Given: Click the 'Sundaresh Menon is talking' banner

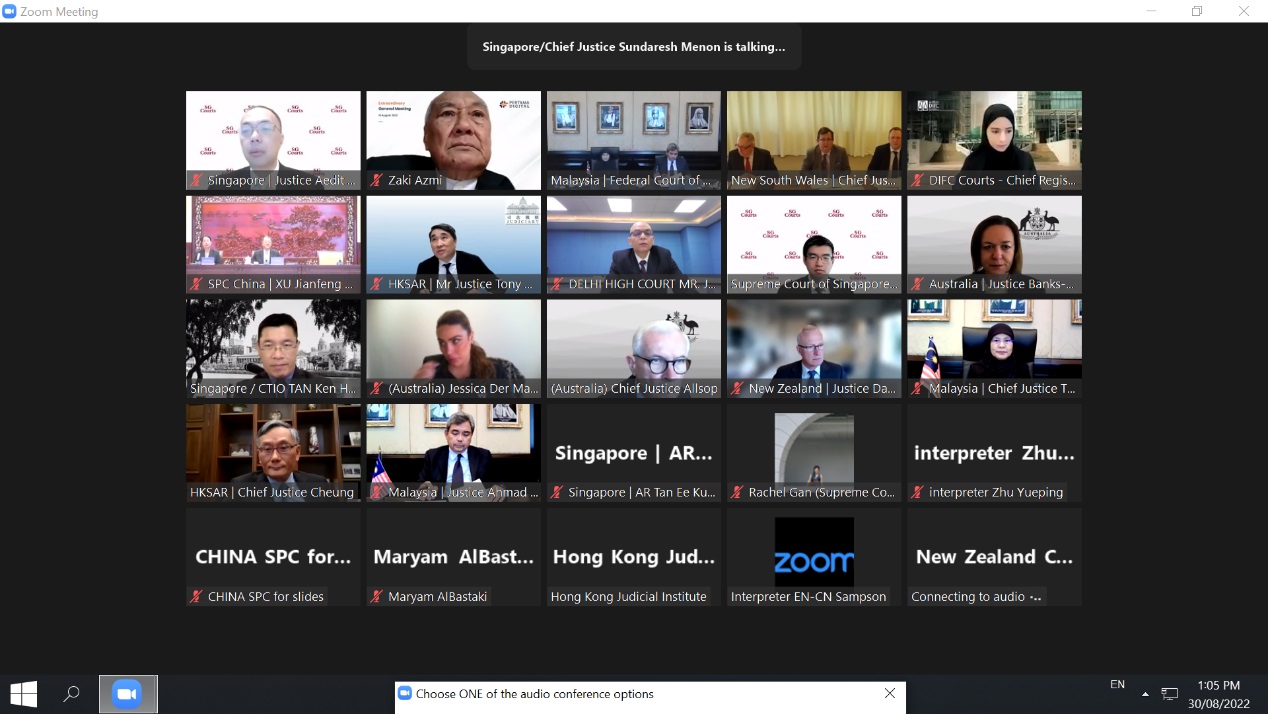Looking at the screenshot, I should click(634, 46).
